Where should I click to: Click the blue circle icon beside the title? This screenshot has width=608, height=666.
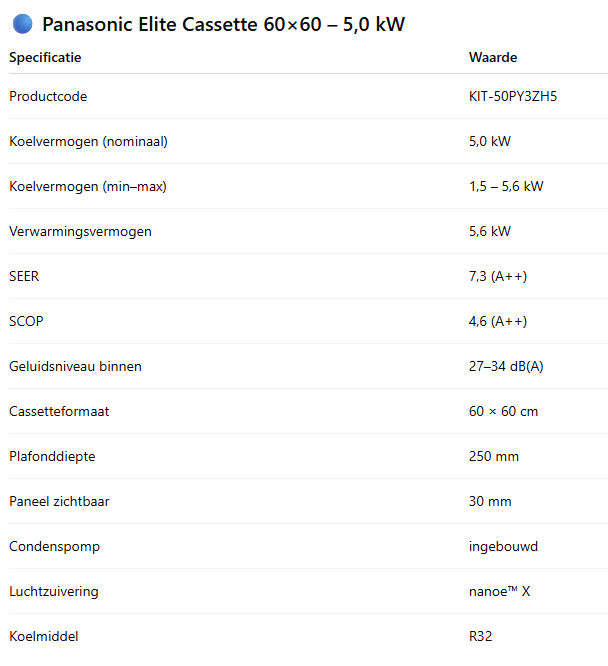tap(23, 24)
